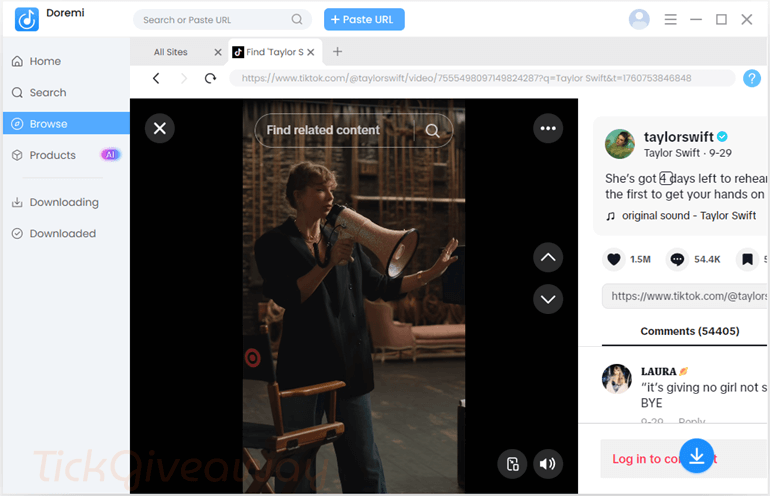
Task: Click the Downloaded checkmark icon
Action: (17, 234)
